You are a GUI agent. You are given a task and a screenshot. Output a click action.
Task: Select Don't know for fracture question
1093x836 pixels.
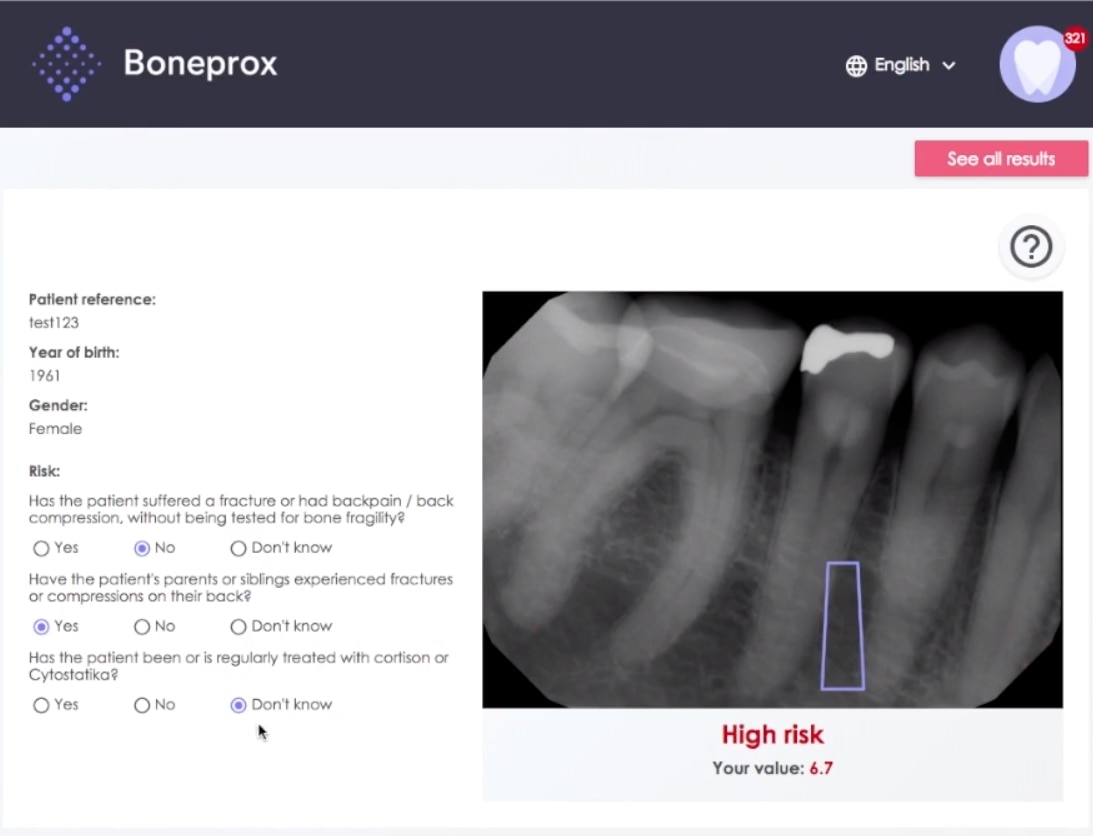click(x=238, y=548)
